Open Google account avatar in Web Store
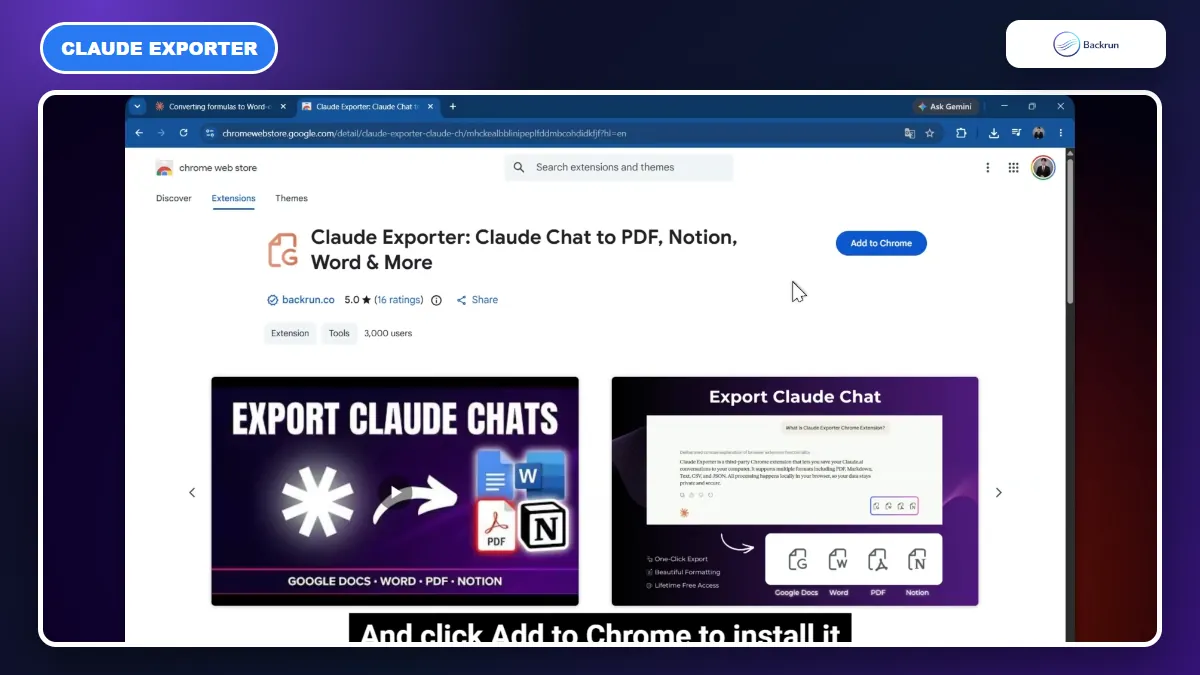This screenshot has height=675, width=1200. click(1043, 167)
